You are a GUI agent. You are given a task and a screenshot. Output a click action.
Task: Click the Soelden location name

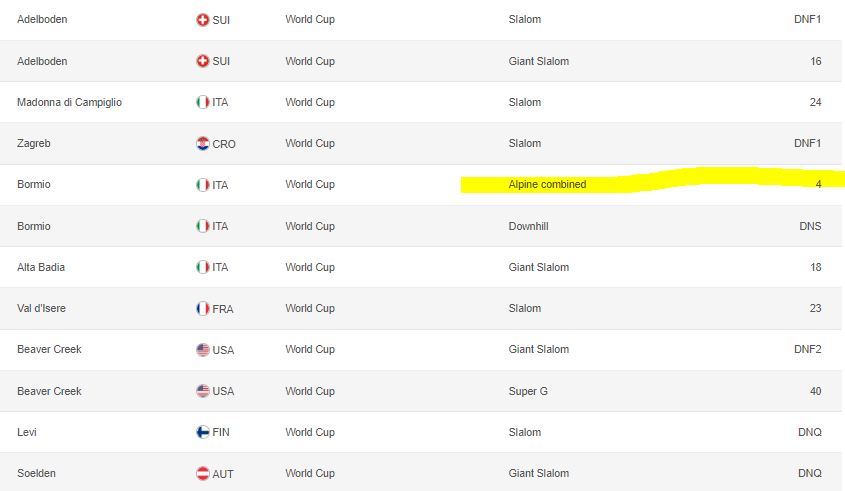(x=36, y=473)
